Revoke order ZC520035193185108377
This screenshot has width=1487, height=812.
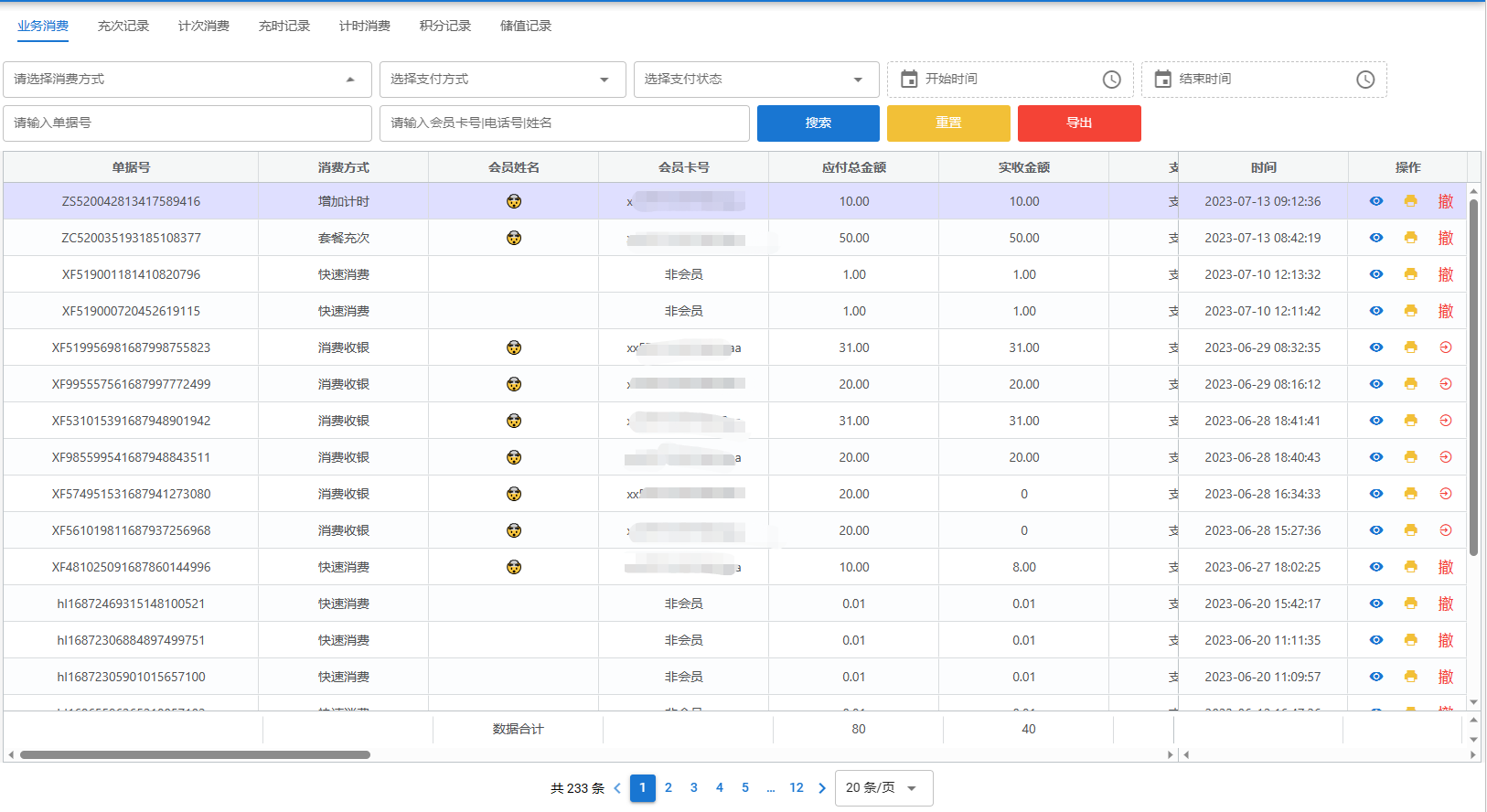tap(1446, 238)
